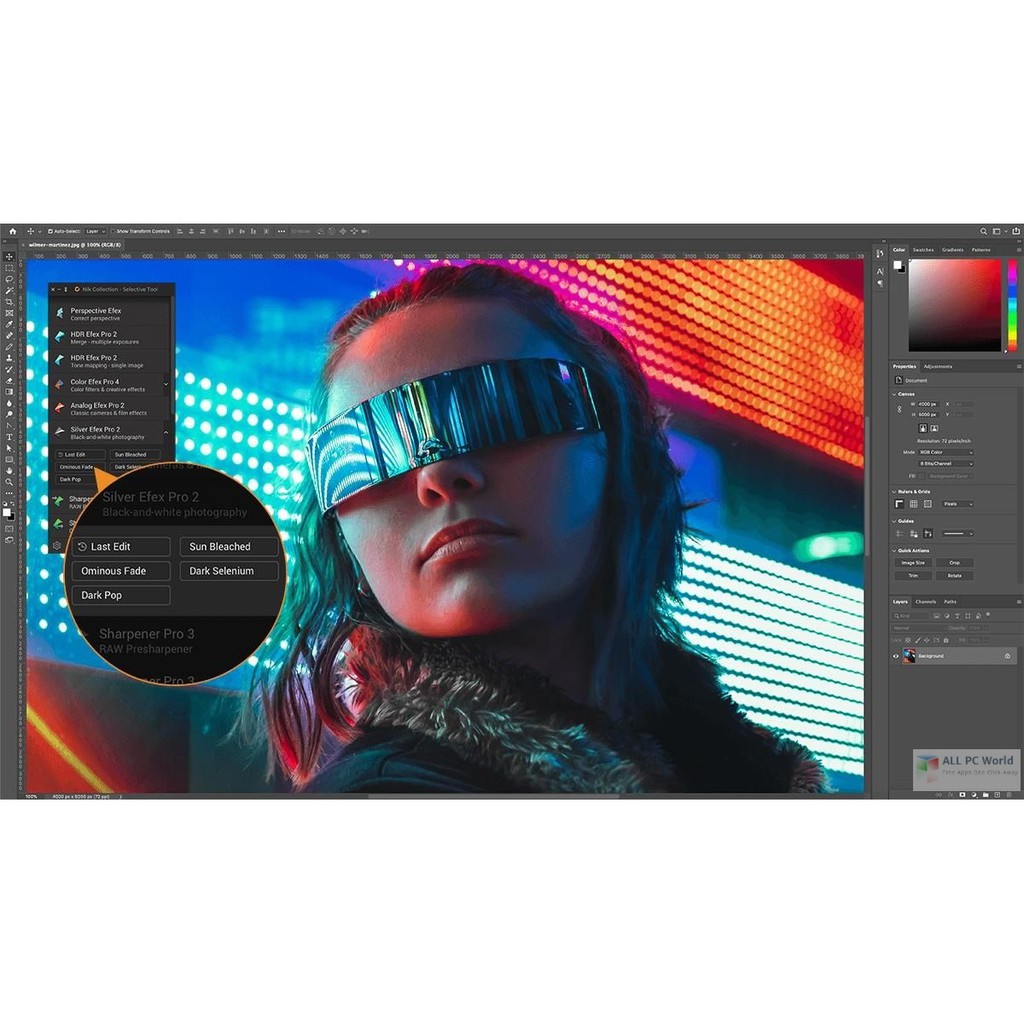Select the Type tool
The width and height of the screenshot is (1024, 1024).
10,438
